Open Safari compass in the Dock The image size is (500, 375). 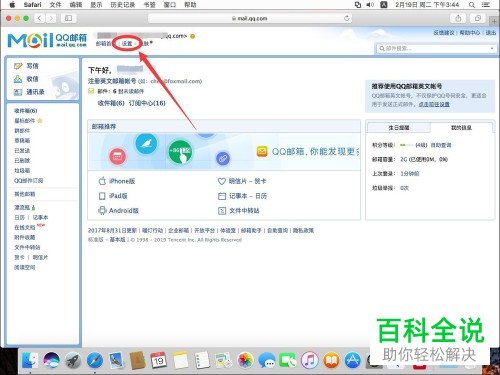pyautogui.click(x=95, y=360)
